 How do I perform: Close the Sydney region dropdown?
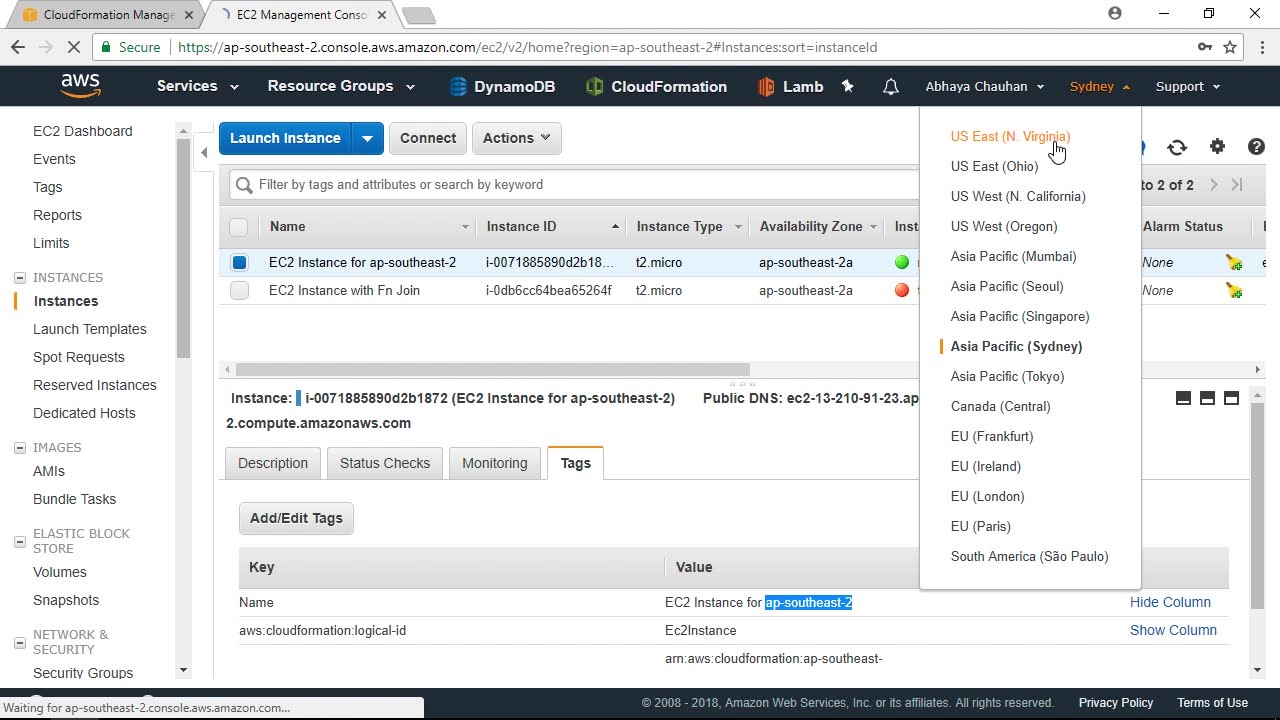pos(1100,86)
